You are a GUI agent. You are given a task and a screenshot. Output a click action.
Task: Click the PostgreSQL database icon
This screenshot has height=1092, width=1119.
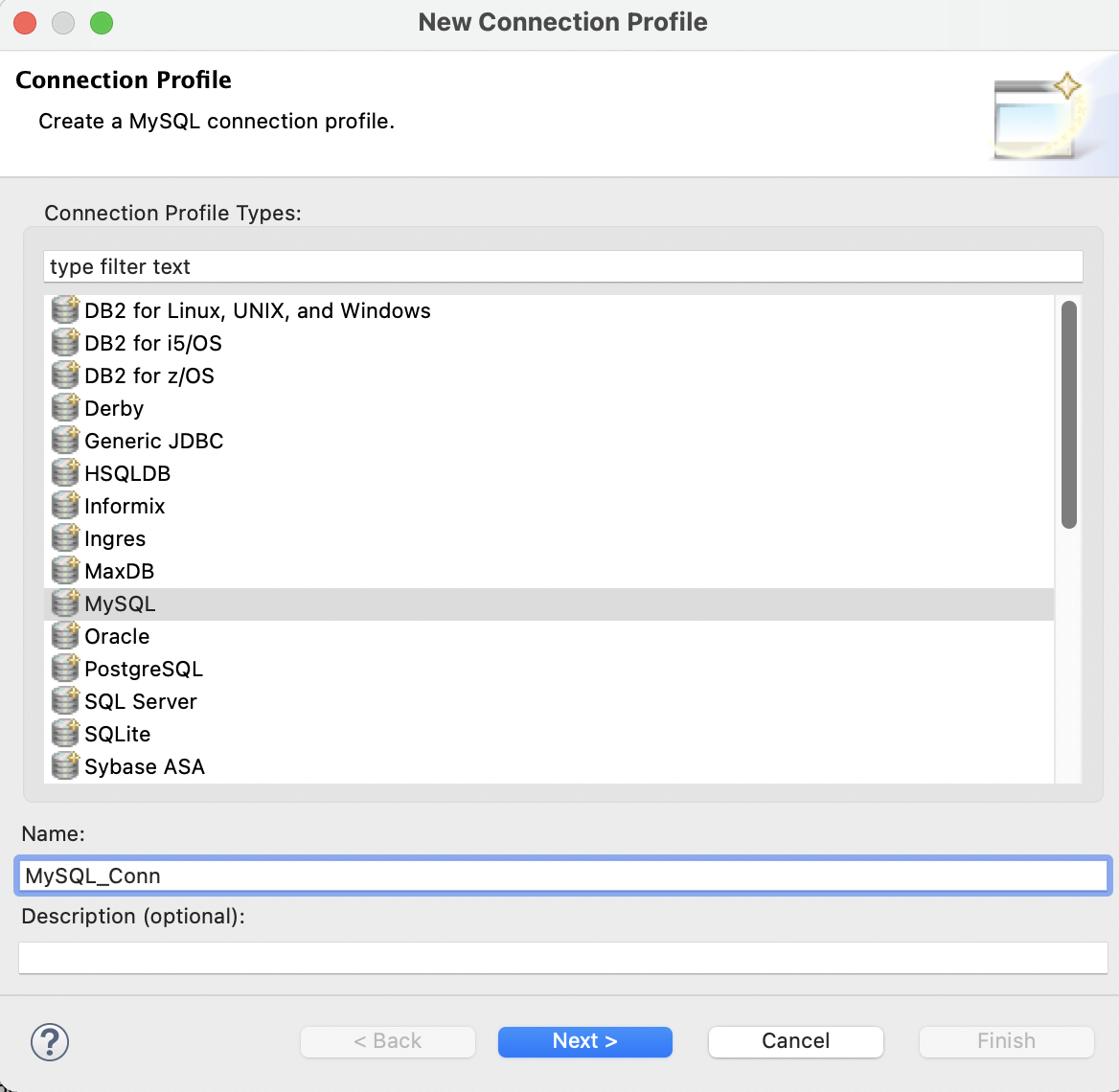tap(65, 669)
